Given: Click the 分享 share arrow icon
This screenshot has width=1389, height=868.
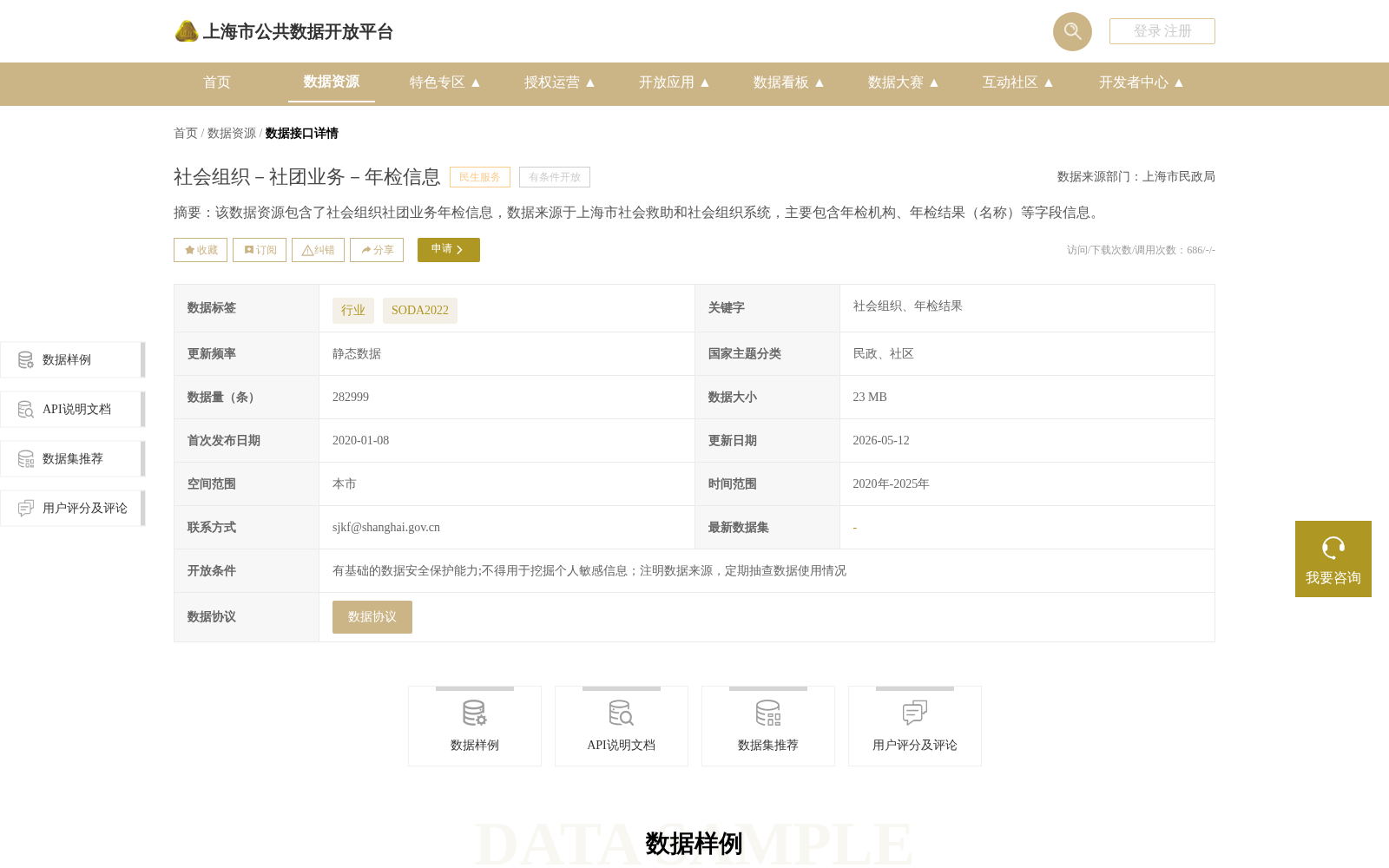Looking at the screenshot, I should coord(366,250).
